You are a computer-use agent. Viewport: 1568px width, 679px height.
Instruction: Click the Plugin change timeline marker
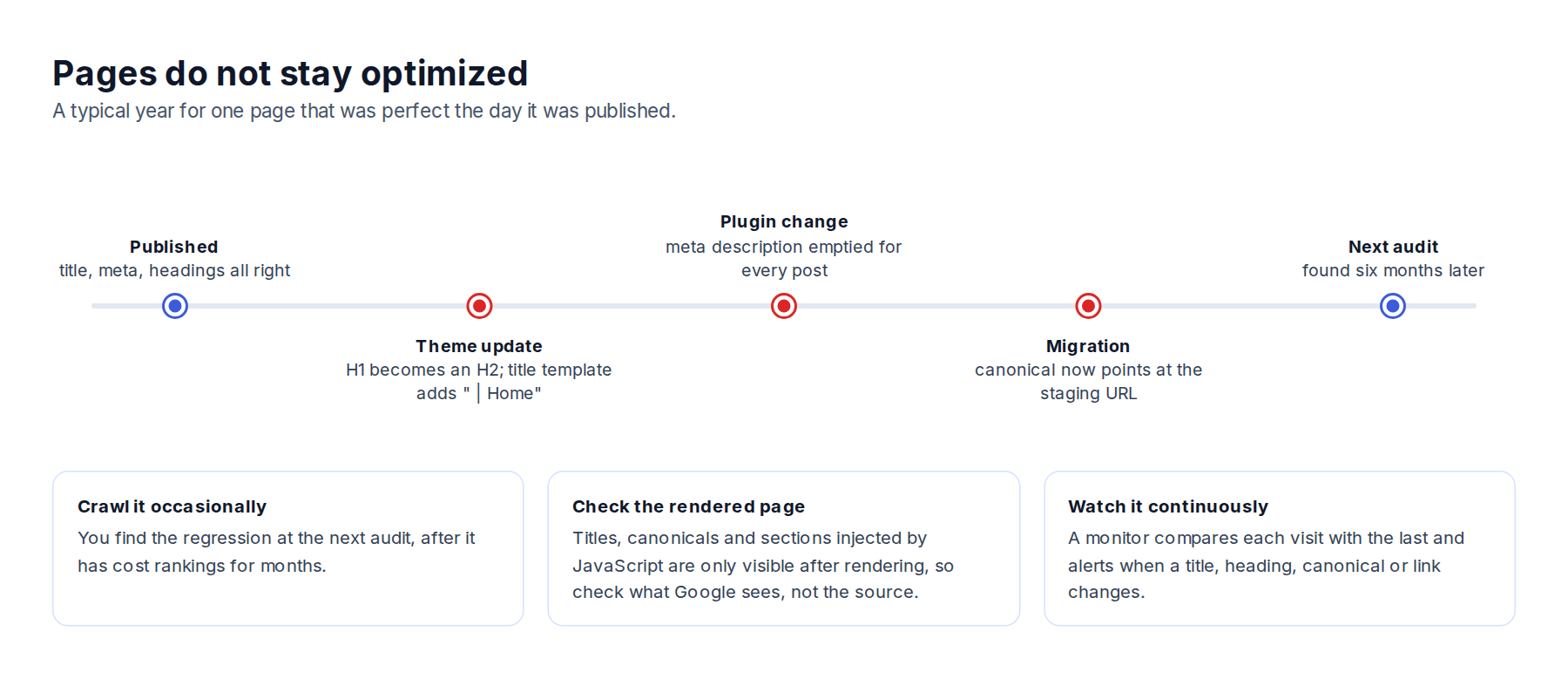(784, 306)
